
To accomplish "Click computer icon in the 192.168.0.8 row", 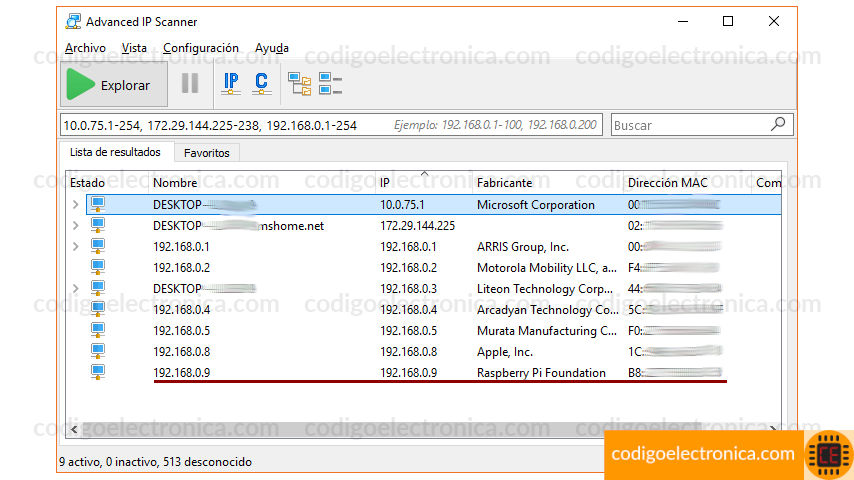I will (x=98, y=351).
